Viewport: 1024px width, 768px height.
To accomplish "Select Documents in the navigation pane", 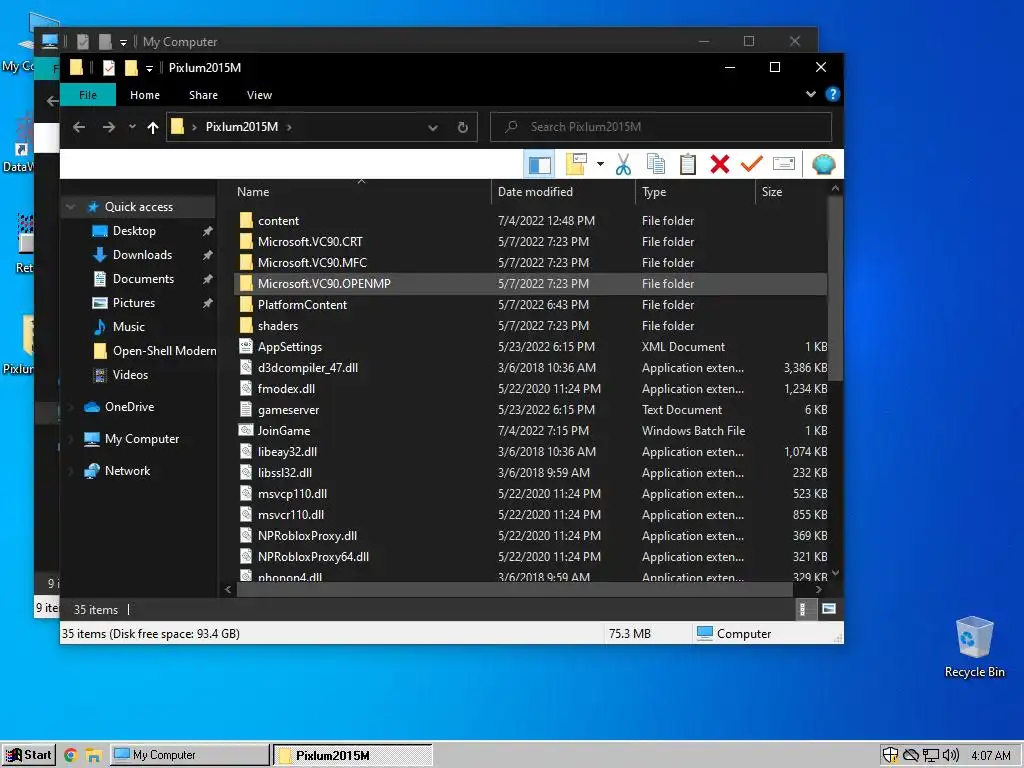I will click(x=143, y=280).
